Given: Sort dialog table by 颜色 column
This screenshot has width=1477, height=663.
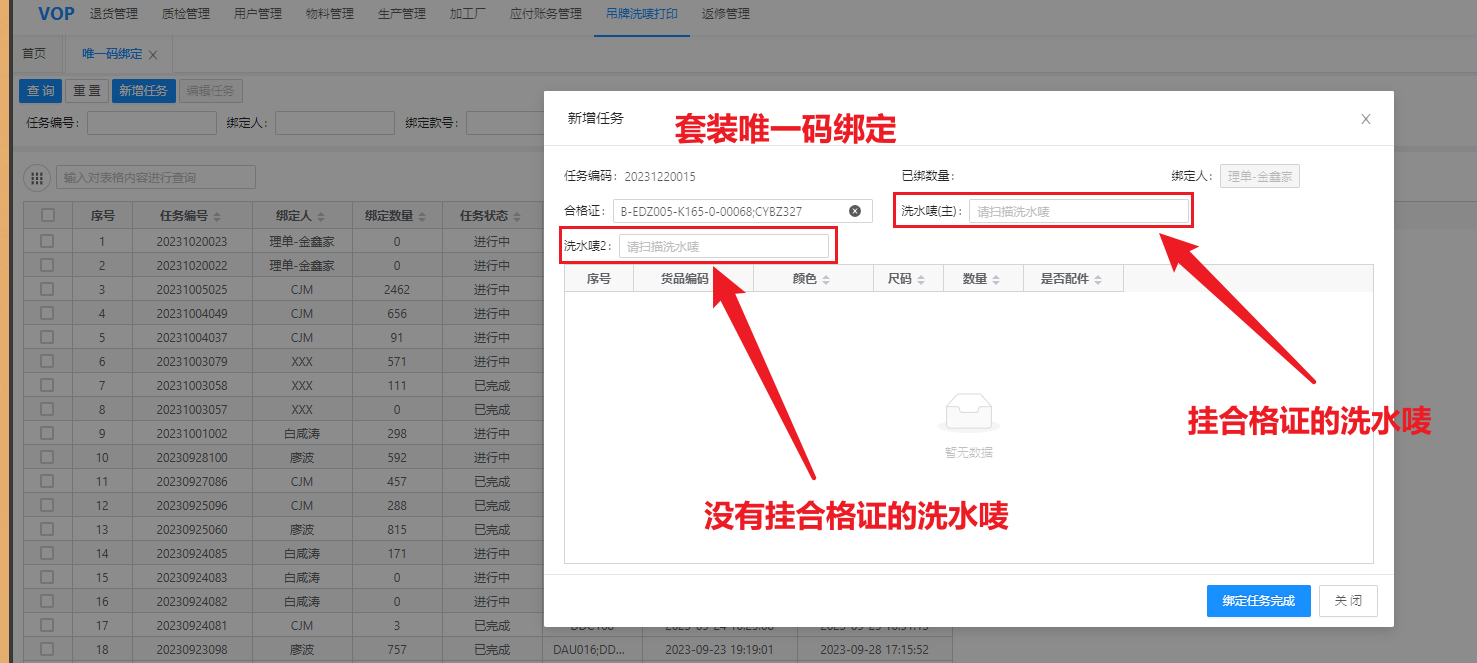Looking at the screenshot, I should 825,280.
